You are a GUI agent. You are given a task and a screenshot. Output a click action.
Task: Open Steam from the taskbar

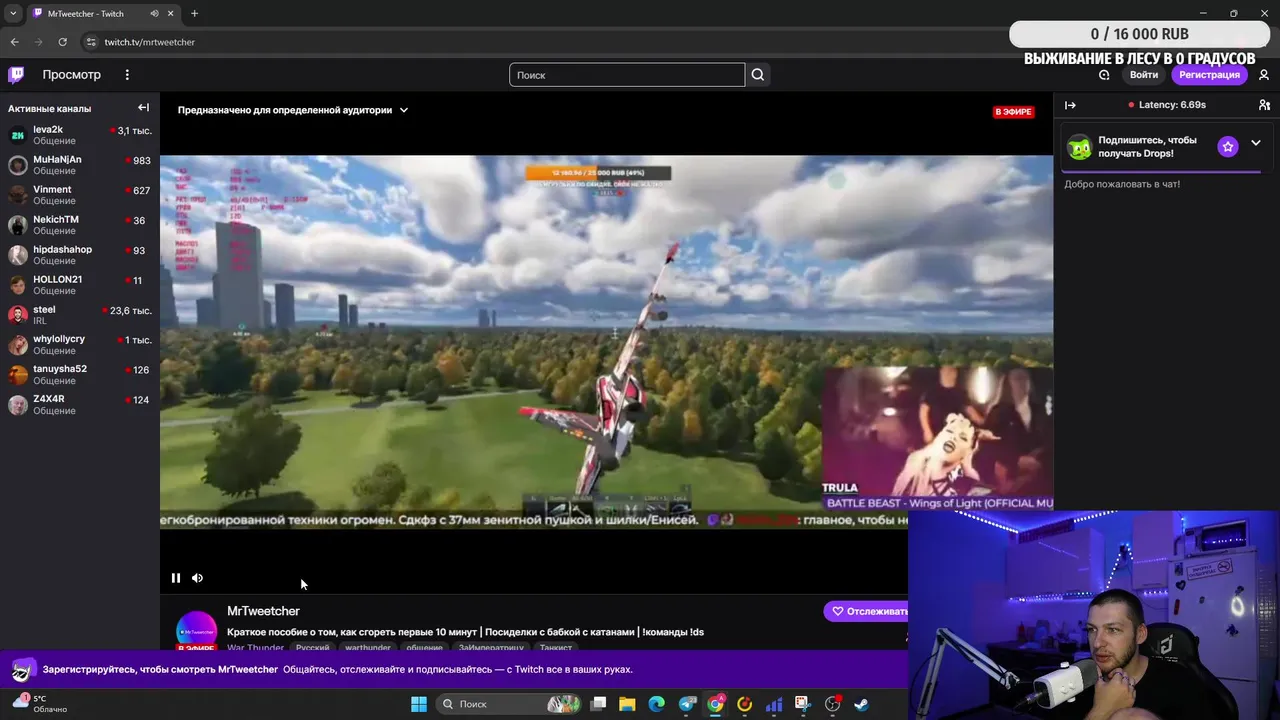(x=861, y=704)
